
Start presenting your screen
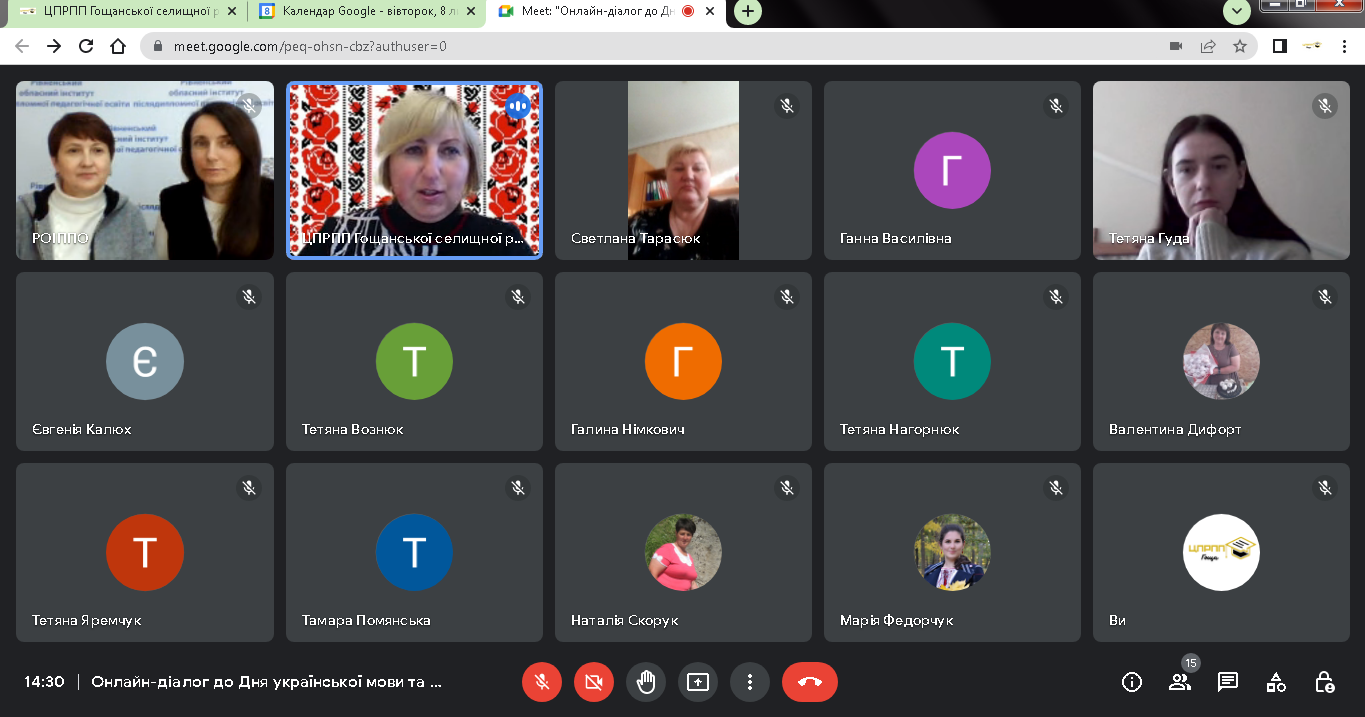pyautogui.click(x=698, y=682)
